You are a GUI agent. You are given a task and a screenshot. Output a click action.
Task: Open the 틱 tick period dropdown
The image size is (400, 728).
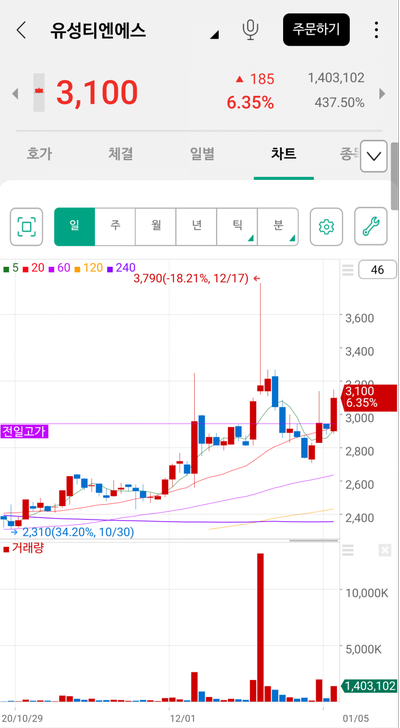(237, 226)
